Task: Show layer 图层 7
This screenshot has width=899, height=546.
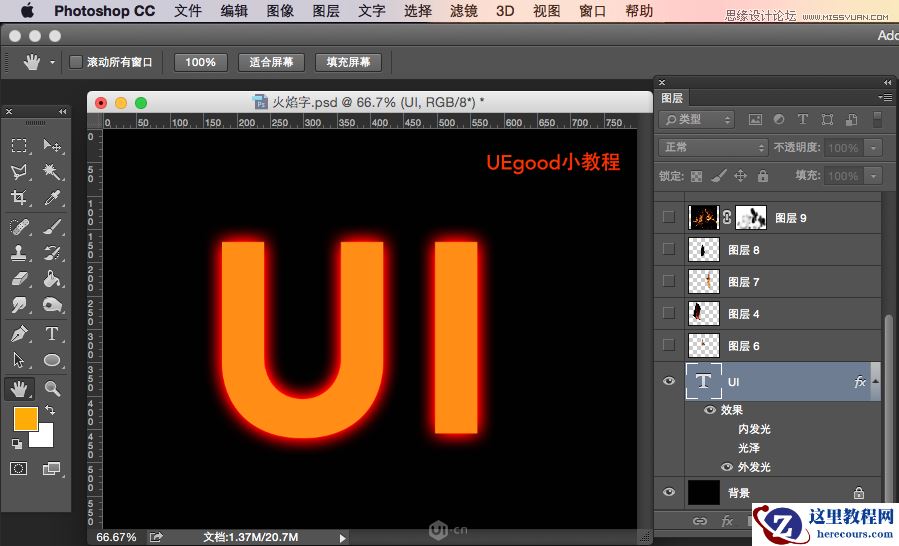Action: coord(669,280)
